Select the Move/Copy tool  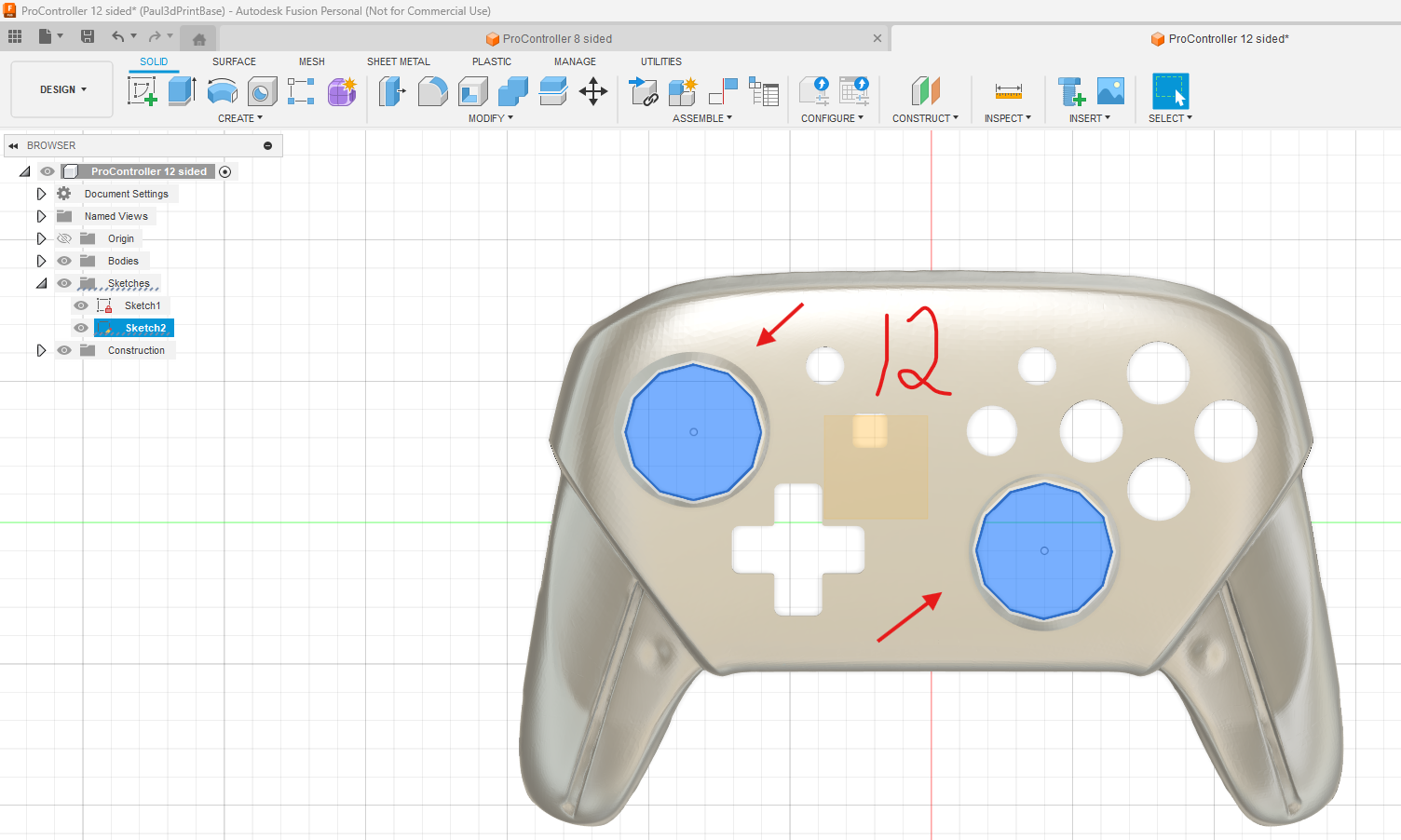[593, 91]
